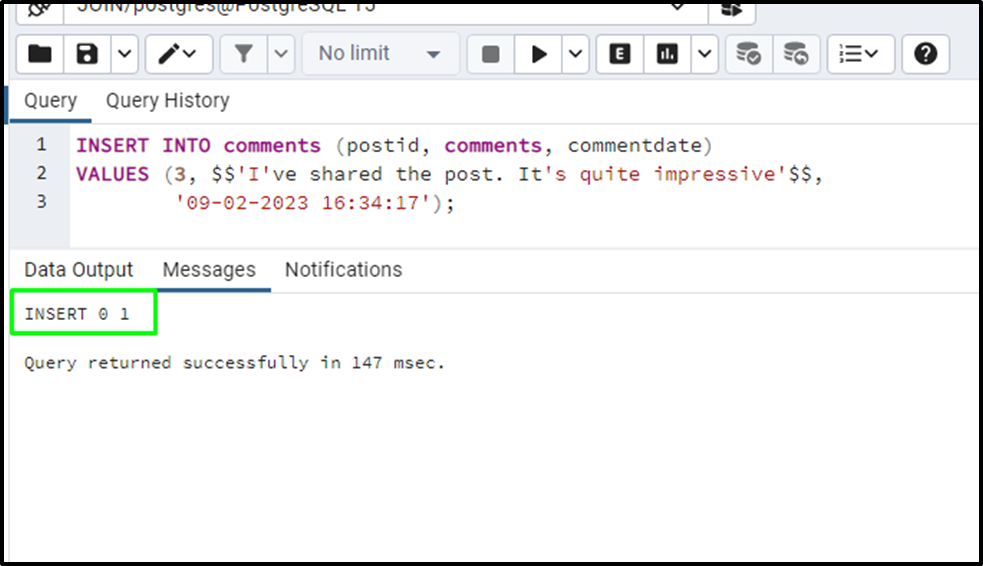This screenshot has height=566, width=983.
Task: Click the Commit database icon
Action: click(749, 54)
